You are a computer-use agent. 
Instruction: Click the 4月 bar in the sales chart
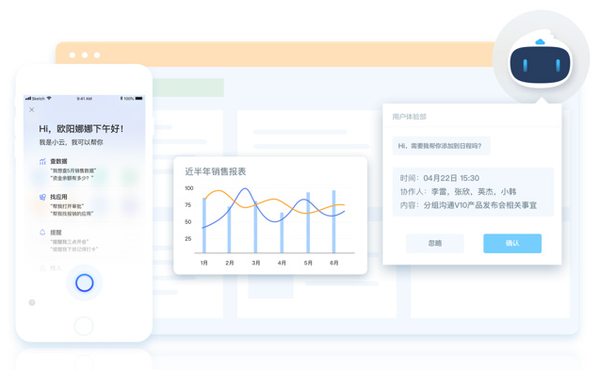(x=282, y=233)
